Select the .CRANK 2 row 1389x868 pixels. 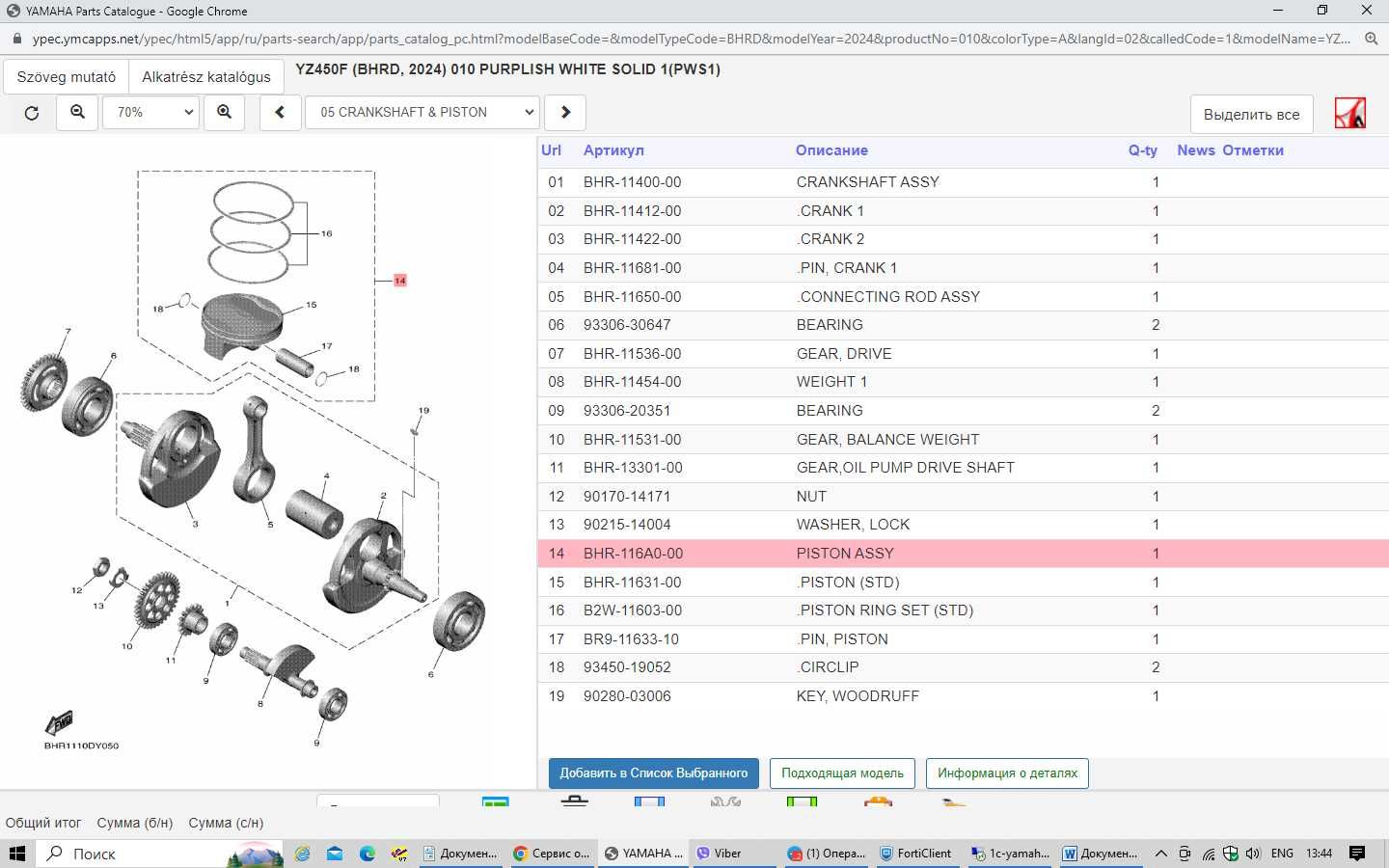[963, 239]
